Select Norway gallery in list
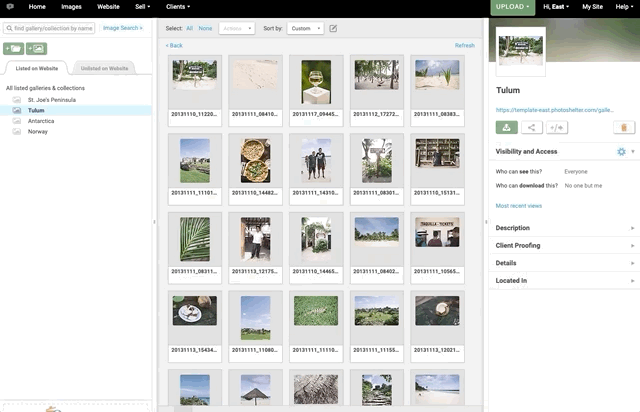This screenshot has width=640, height=412. 38,131
